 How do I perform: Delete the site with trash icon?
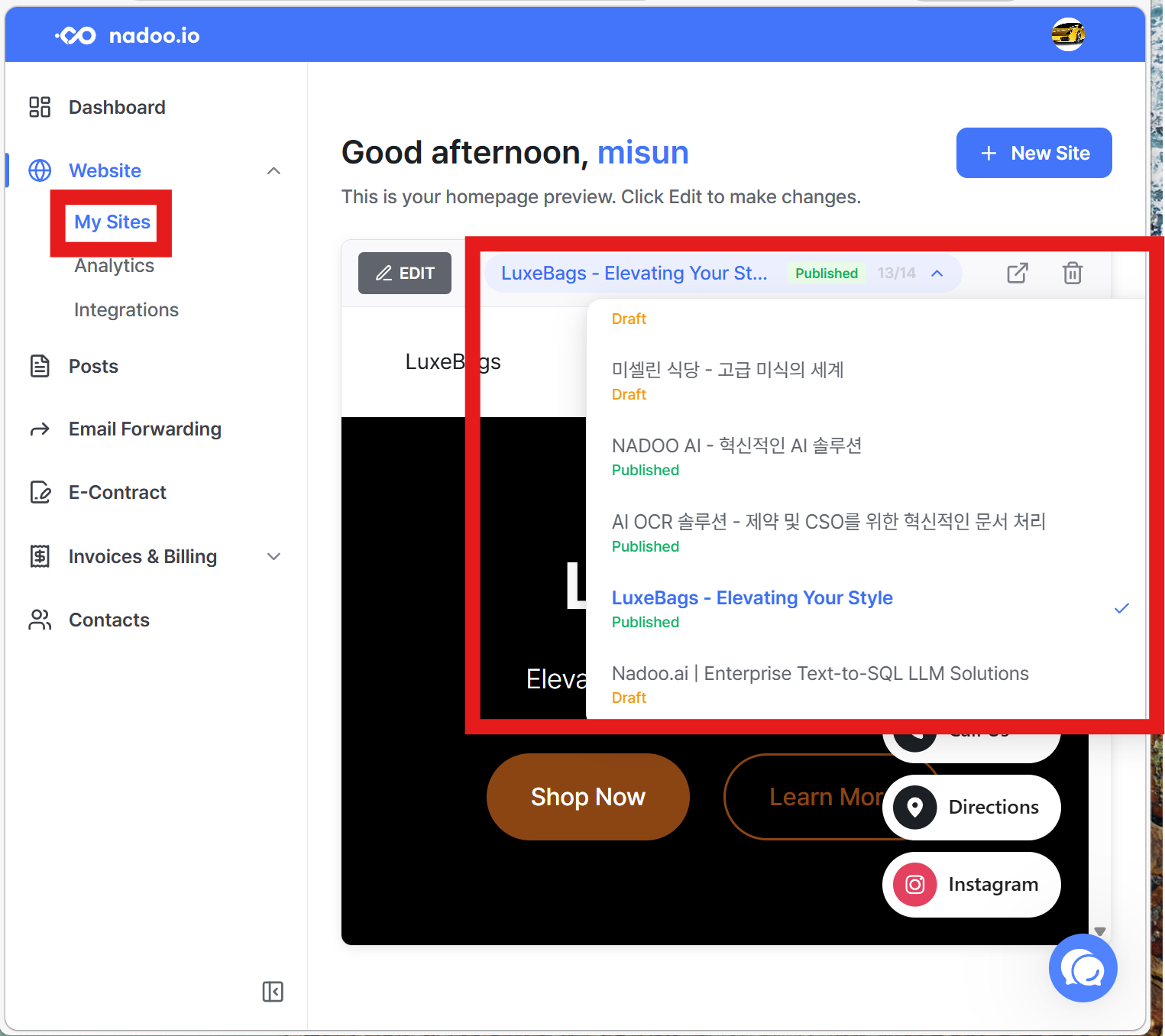[x=1073, y=273]
